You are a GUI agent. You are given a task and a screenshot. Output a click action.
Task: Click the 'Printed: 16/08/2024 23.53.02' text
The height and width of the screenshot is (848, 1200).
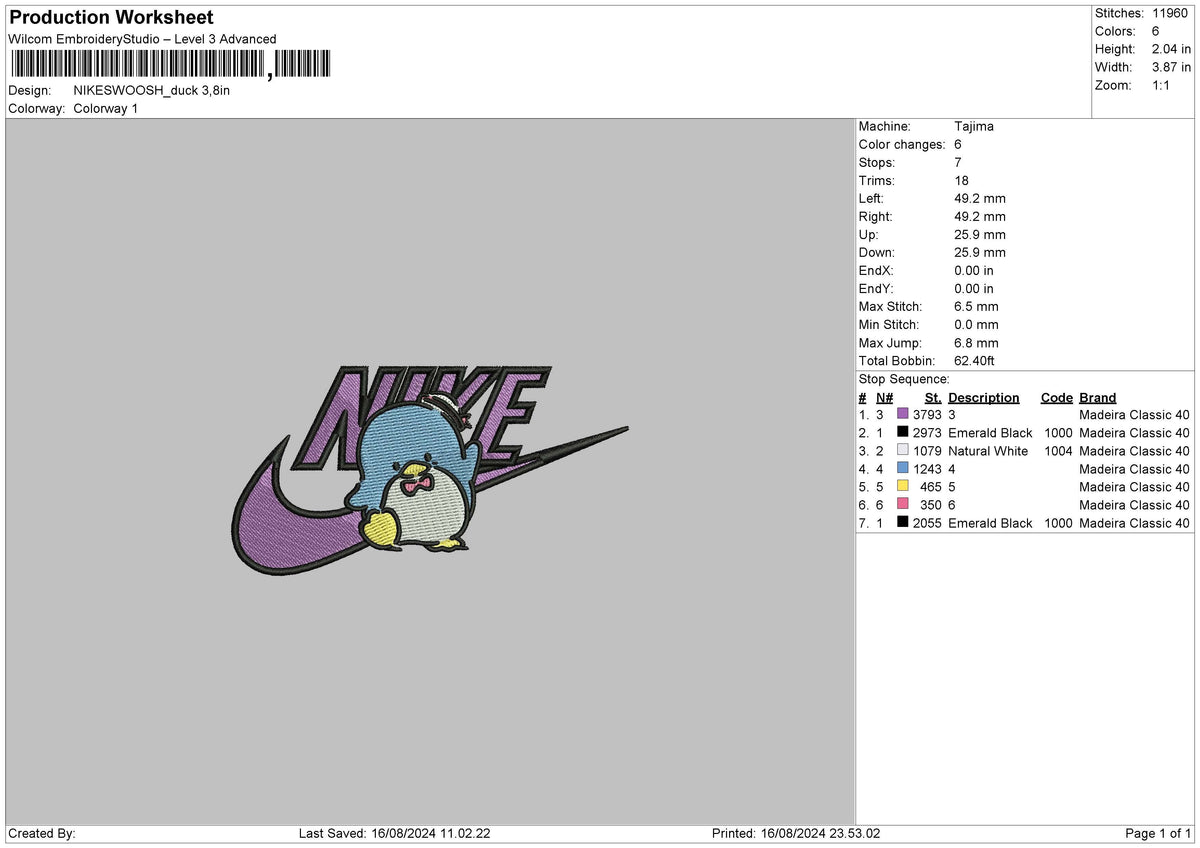point(796,833)
